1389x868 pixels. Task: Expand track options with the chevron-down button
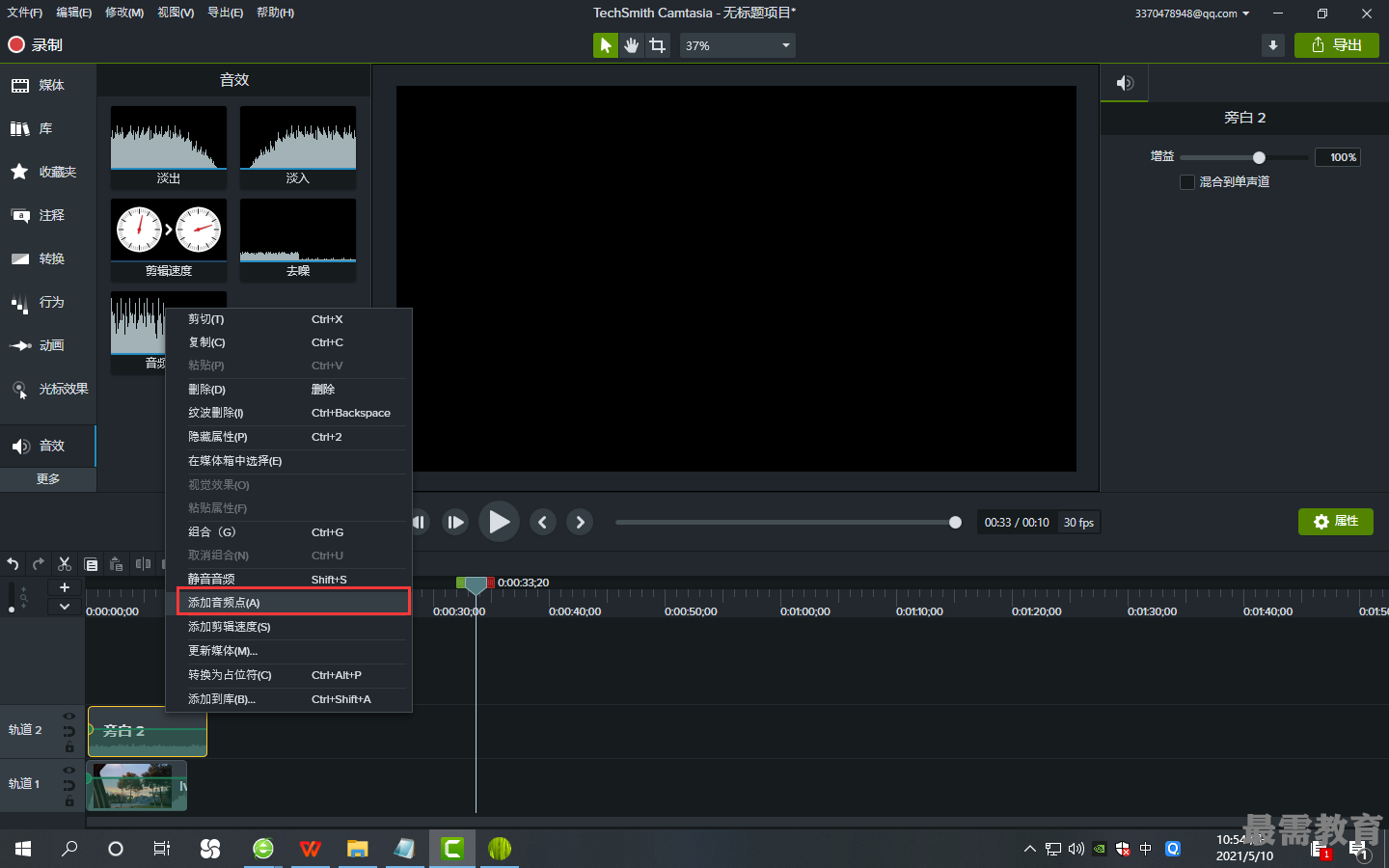tap(65, 607)
